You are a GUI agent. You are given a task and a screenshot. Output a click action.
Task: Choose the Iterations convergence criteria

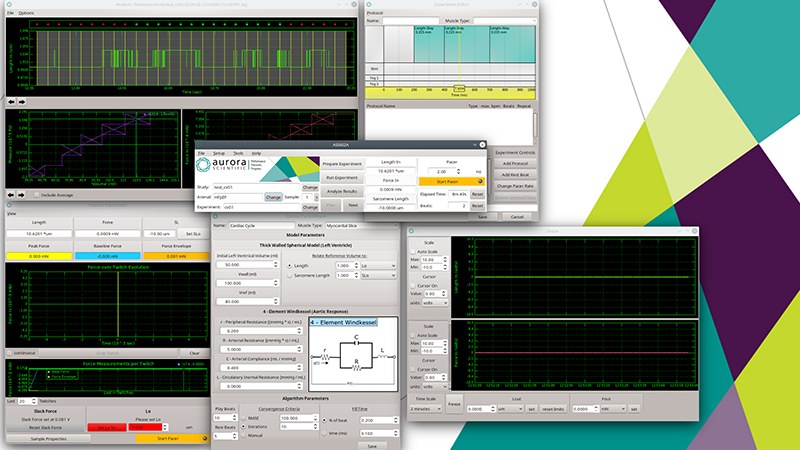pos(244,427)
